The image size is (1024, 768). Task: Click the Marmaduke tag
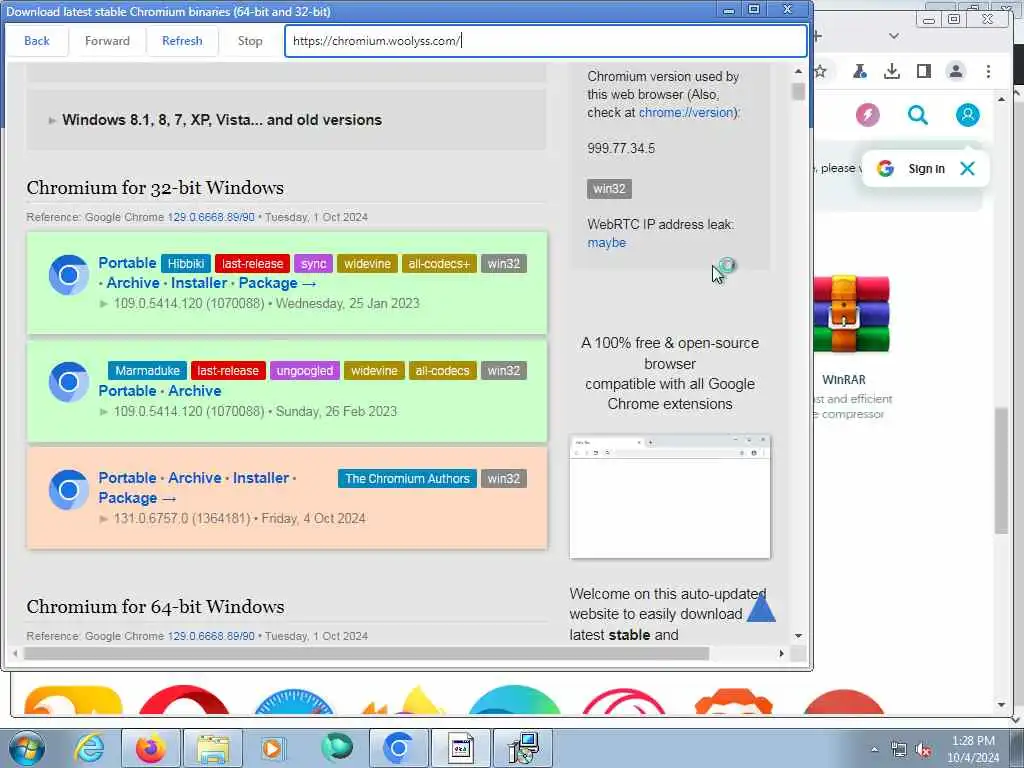[x=148, y=371]
